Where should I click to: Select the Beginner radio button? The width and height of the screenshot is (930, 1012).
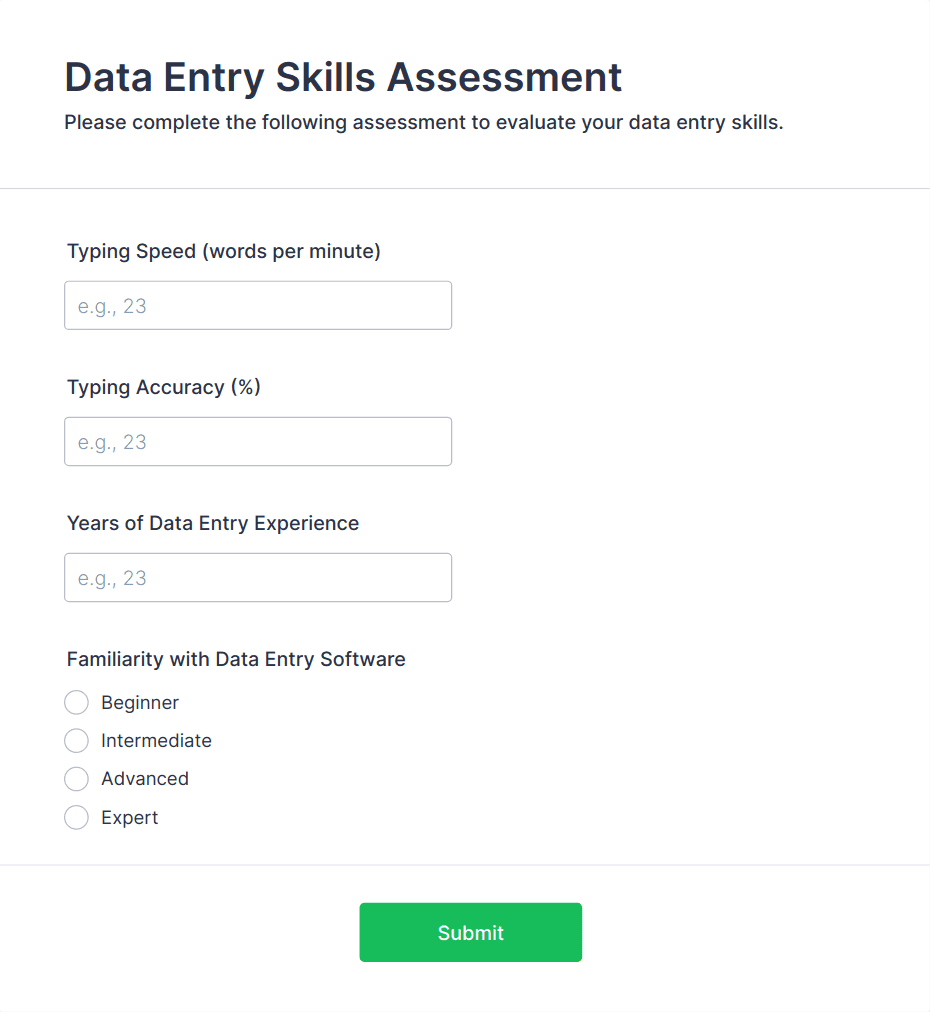click(x=76, y=702)
